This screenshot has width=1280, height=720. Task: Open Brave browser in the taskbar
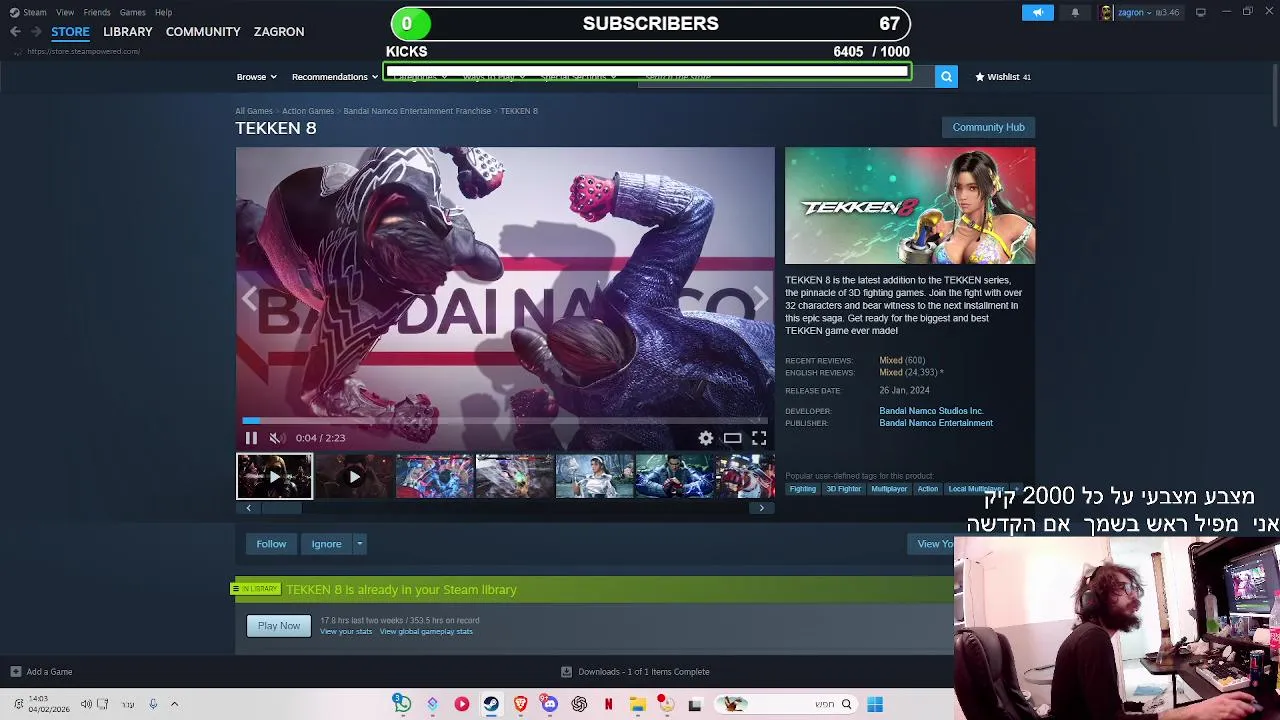click(x=520, y=704)
